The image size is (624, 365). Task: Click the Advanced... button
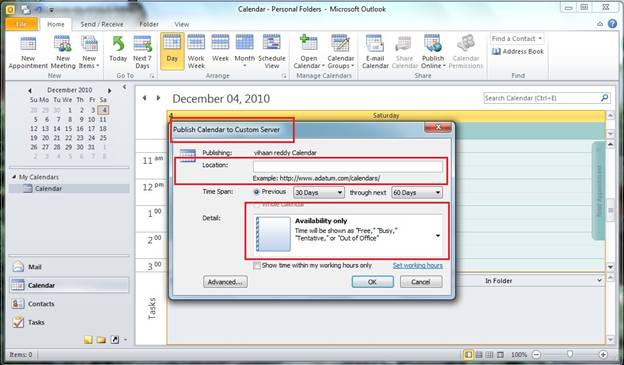225,282
